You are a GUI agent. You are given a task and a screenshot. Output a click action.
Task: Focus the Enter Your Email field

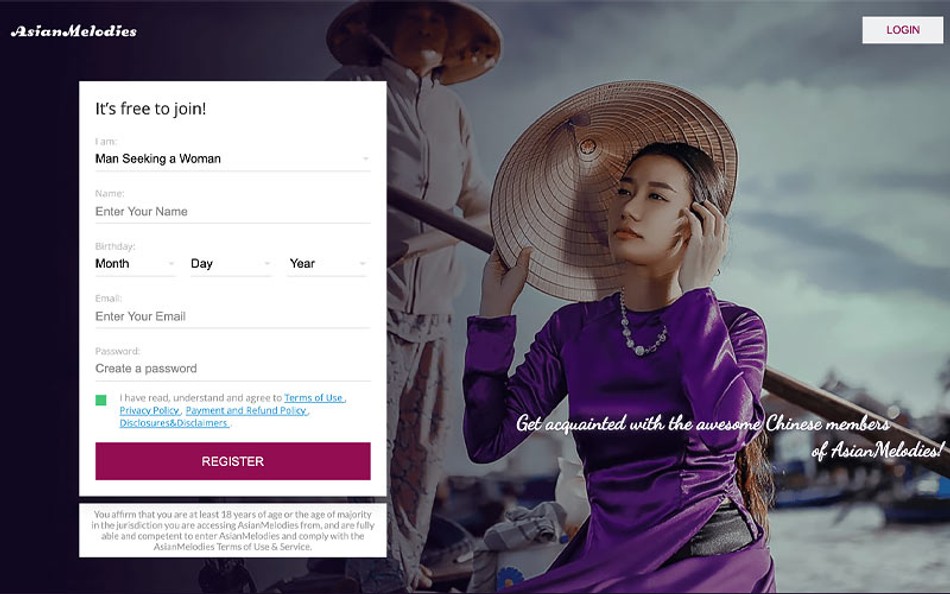click(x=233, y=316)
